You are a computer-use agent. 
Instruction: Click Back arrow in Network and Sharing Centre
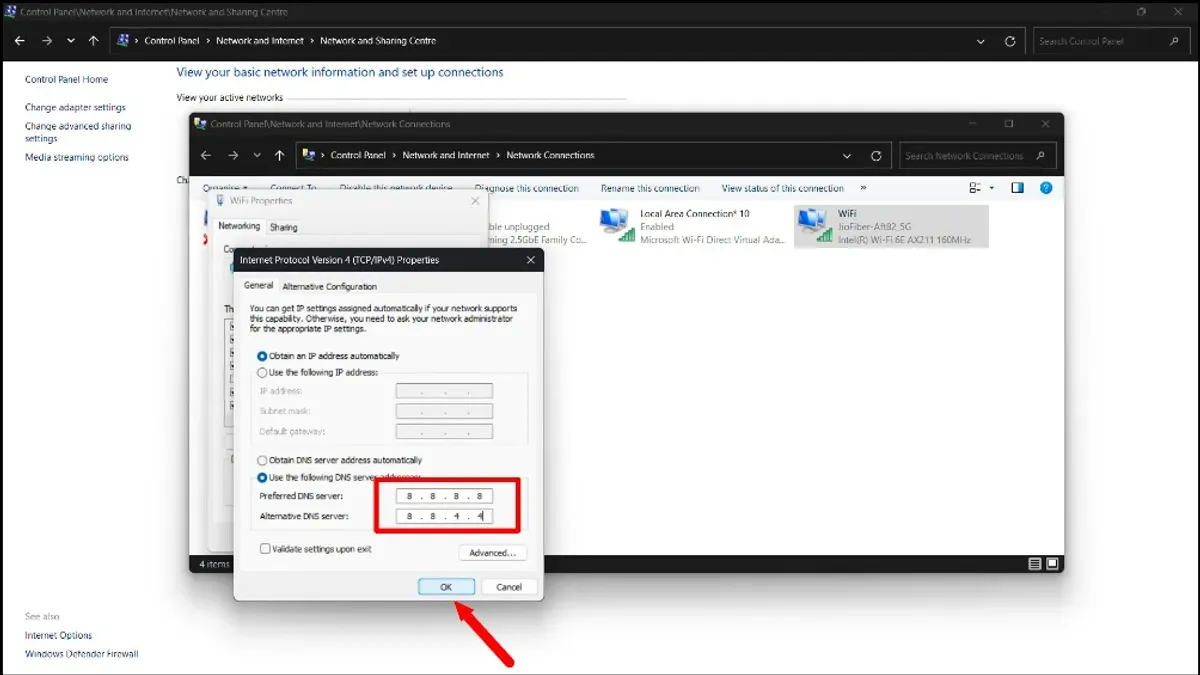(19, 41)
